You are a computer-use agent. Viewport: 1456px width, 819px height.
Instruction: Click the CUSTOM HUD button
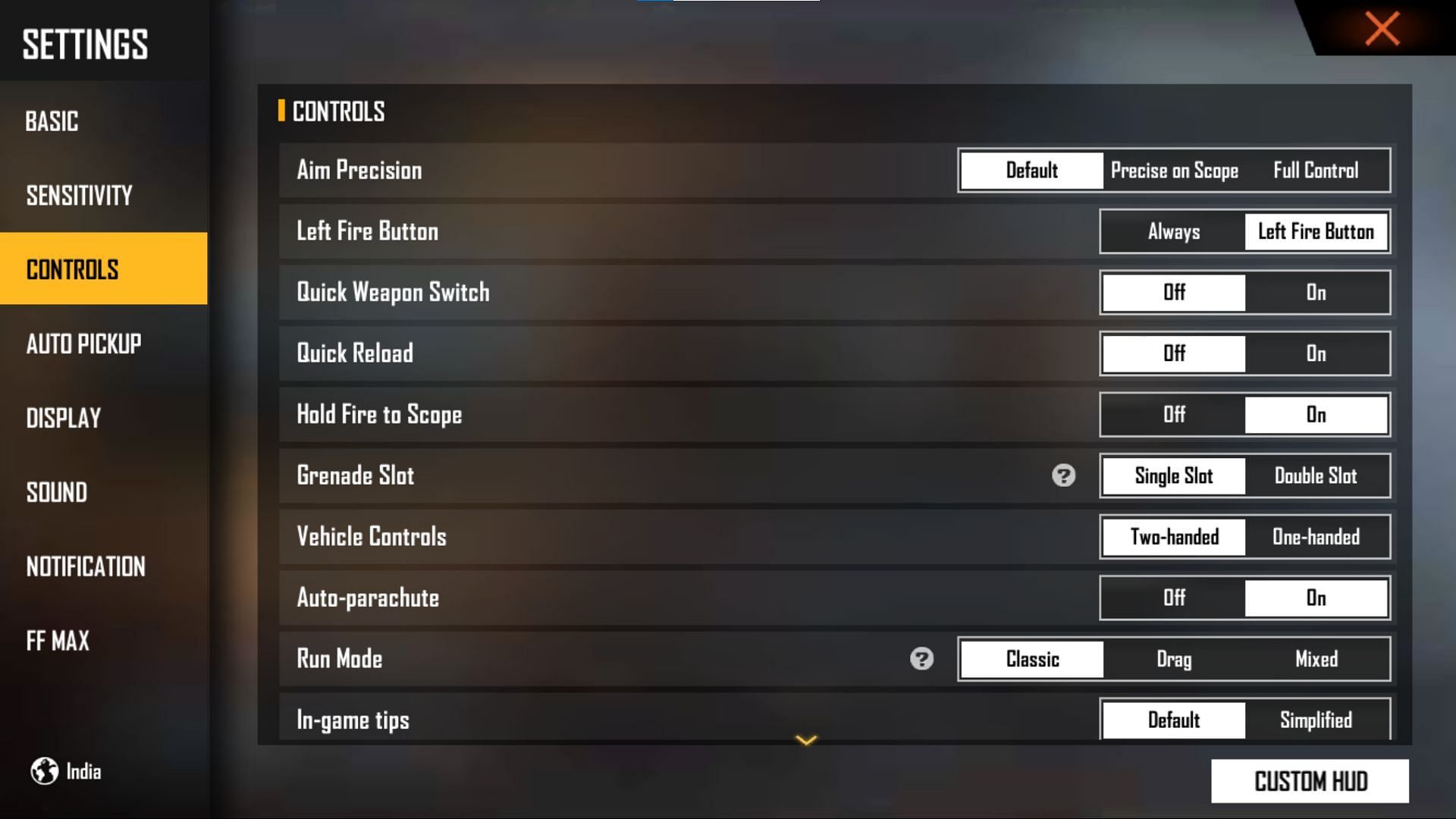pos(1310,781)
